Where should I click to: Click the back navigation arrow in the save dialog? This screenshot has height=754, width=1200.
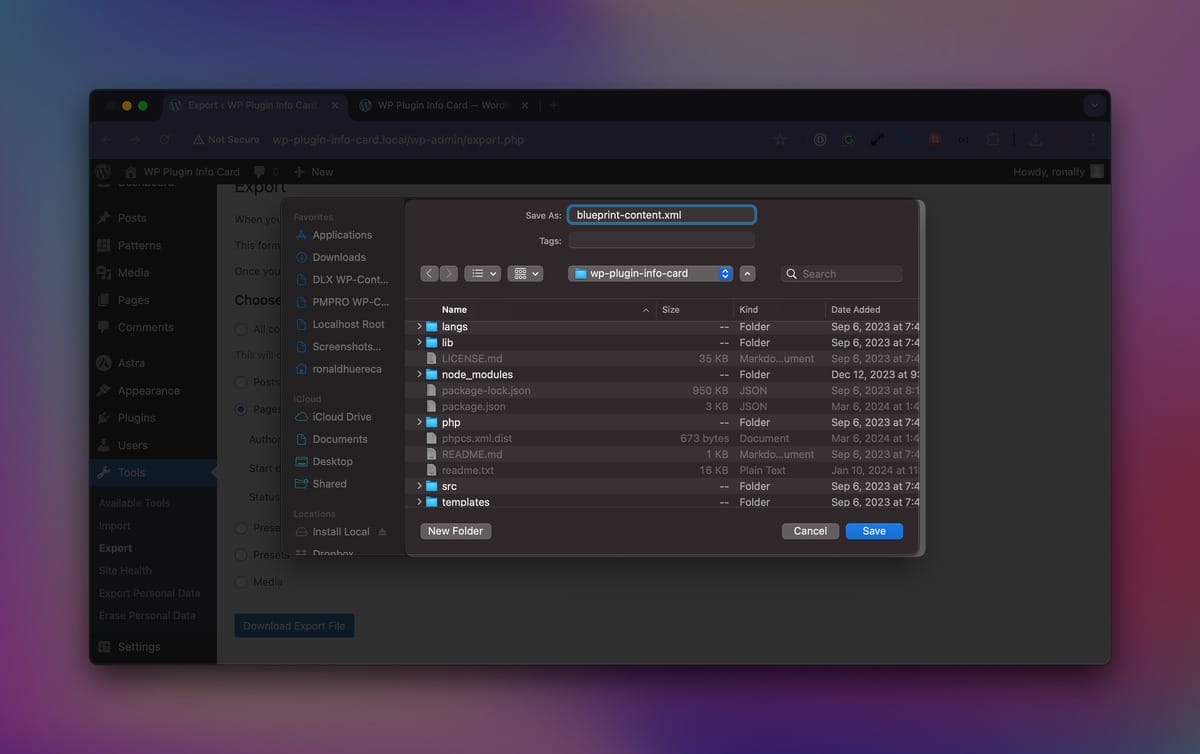pos(429,273)
